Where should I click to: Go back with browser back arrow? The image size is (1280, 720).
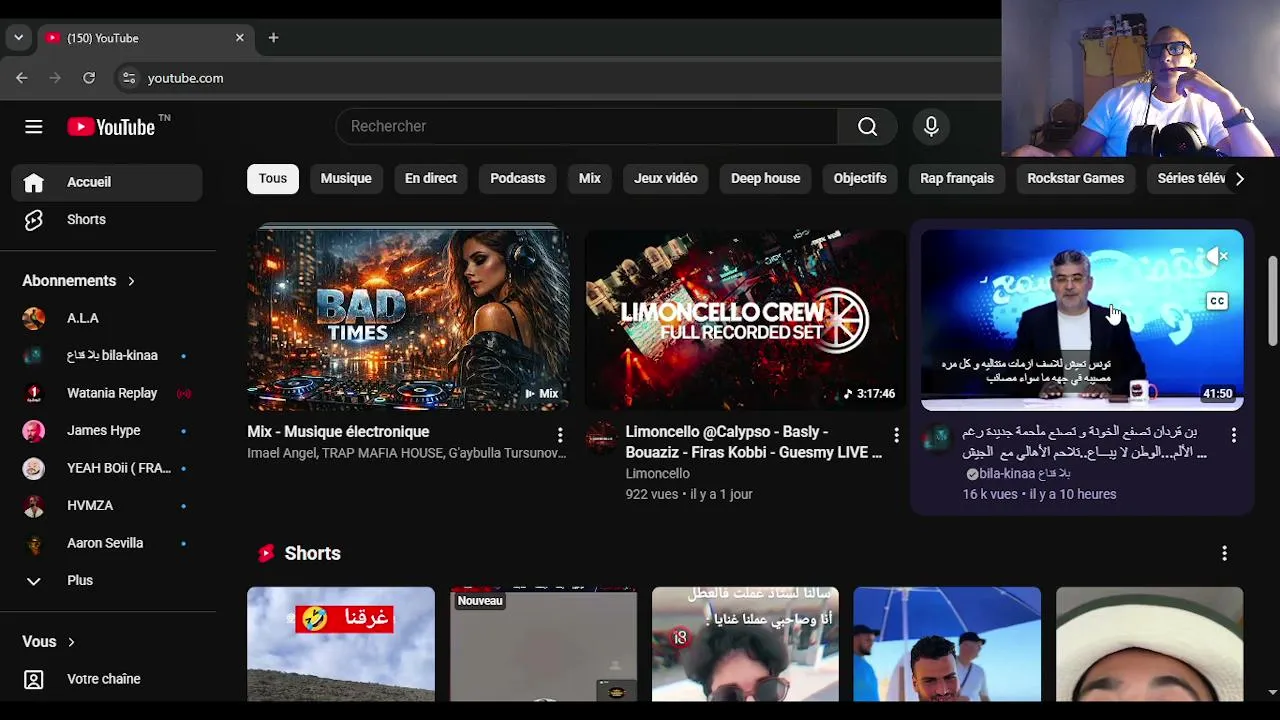[x=22, y=78]
